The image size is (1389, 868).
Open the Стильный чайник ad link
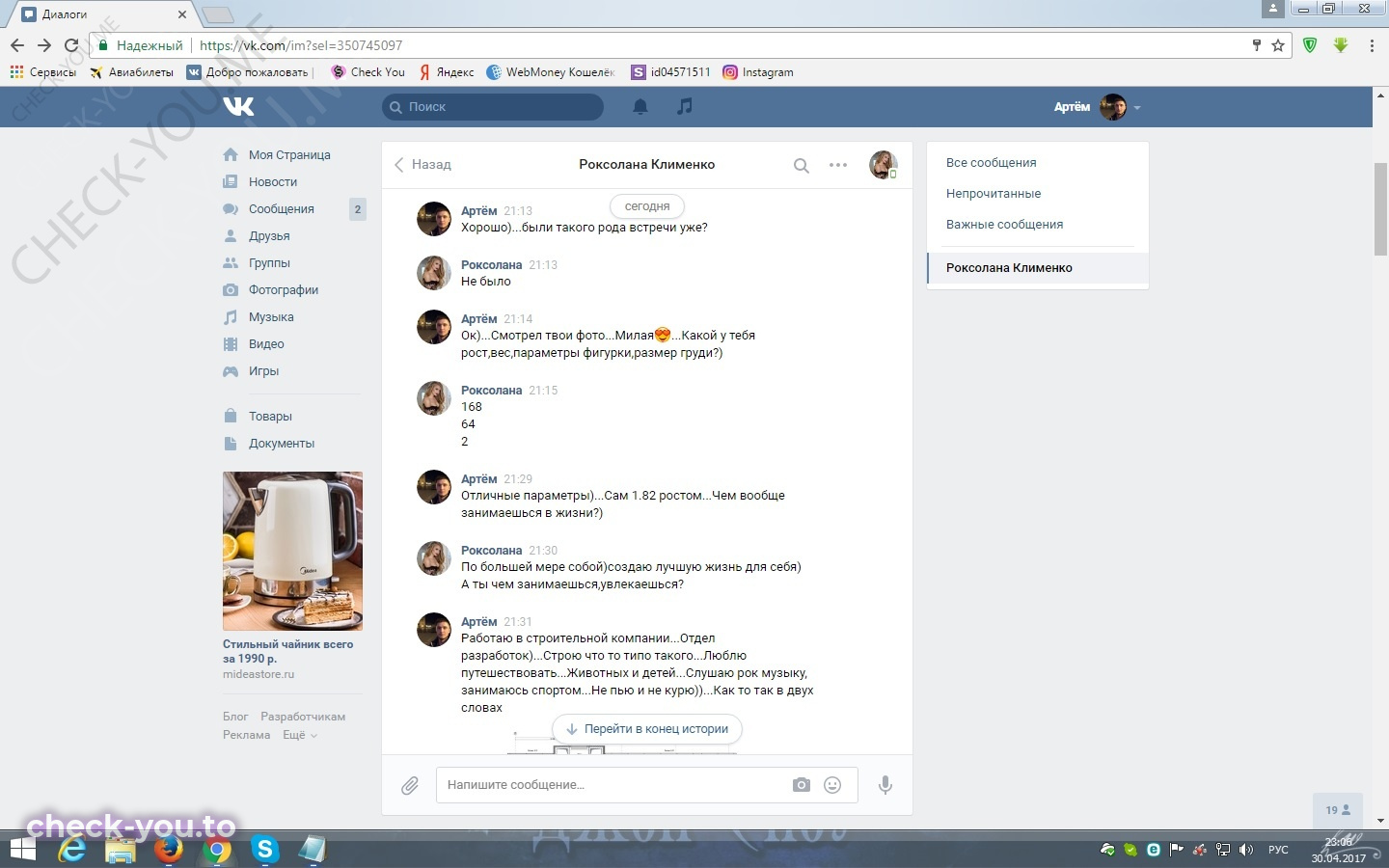[x=287, y=651]
